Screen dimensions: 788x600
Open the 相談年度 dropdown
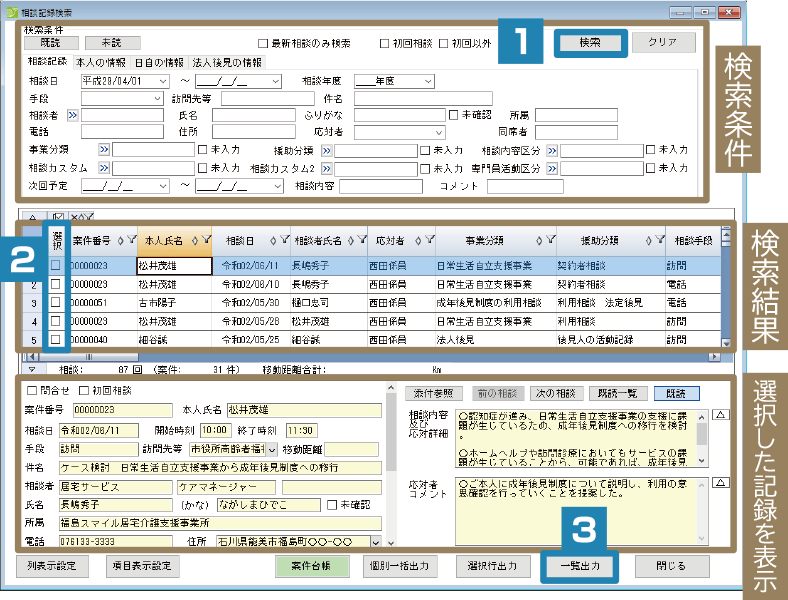[x=428, y=81]
